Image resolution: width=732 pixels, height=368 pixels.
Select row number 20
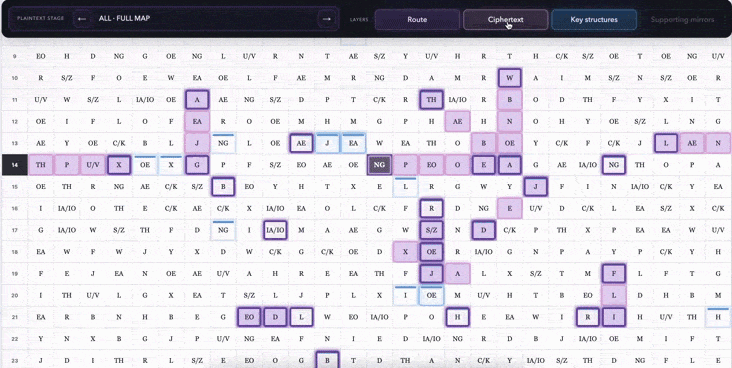(x=14, y=295)
